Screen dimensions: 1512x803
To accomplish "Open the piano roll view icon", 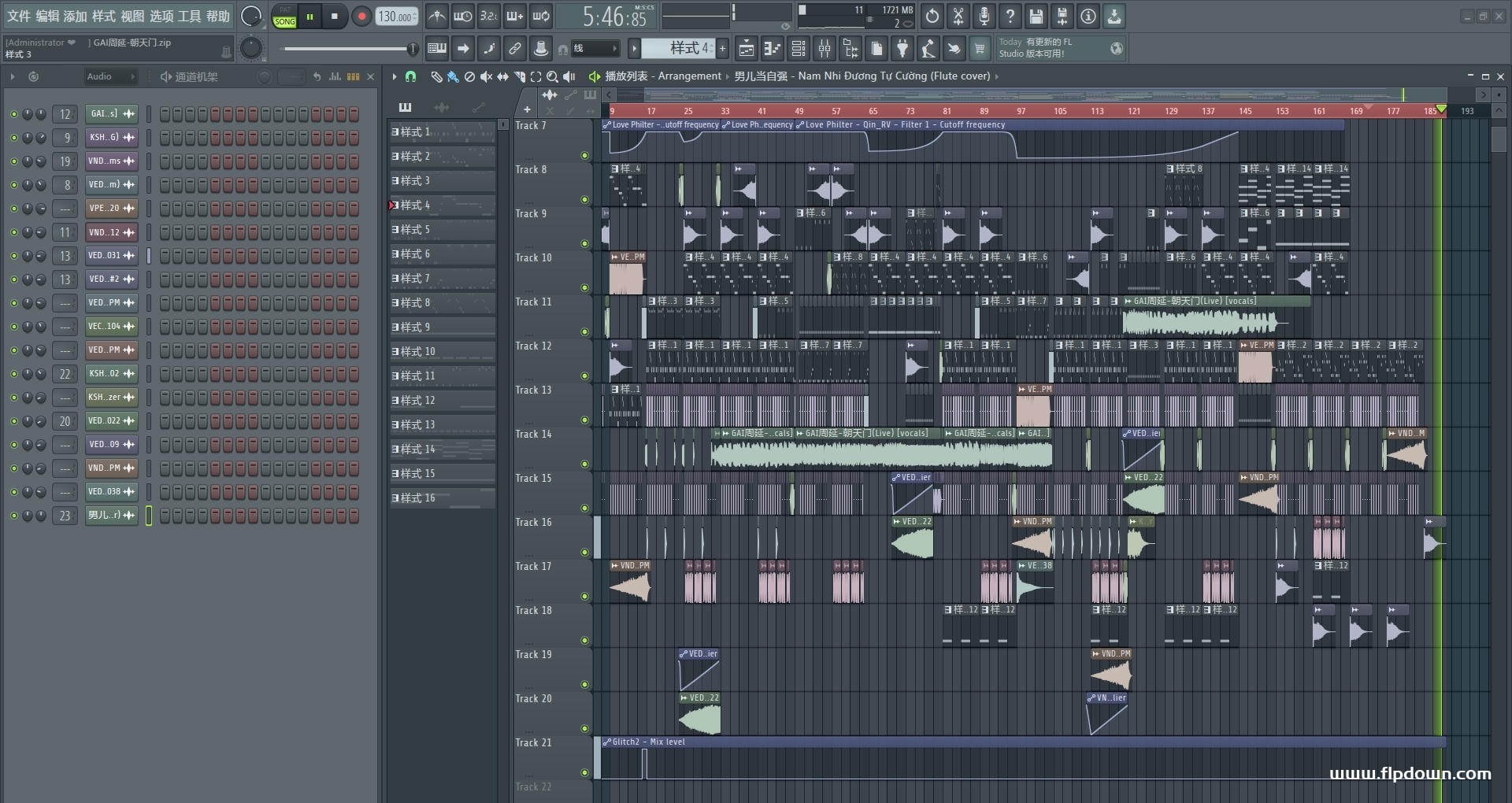I will pos(773,49).
